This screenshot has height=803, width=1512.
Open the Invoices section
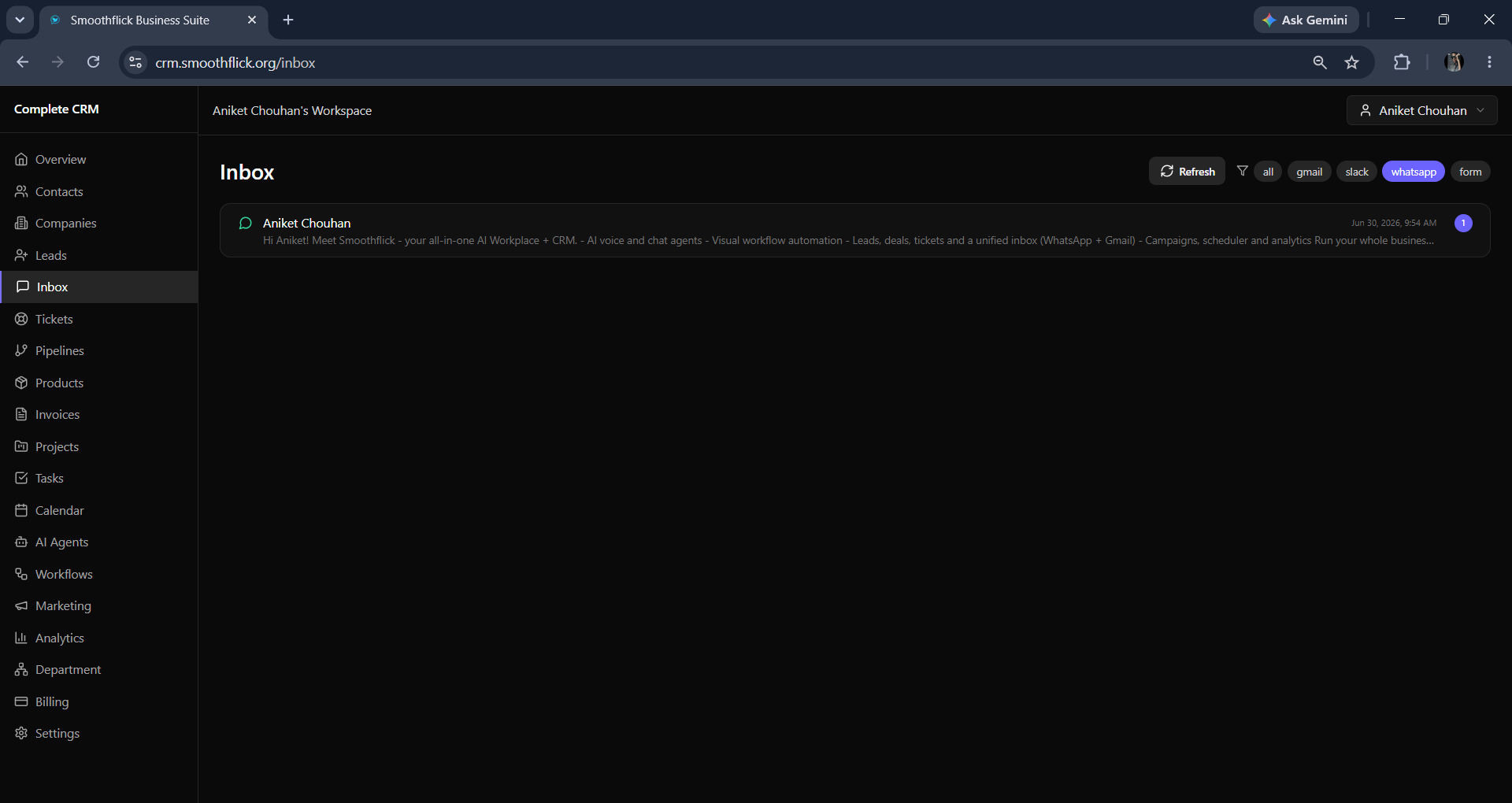pos(99,414)
